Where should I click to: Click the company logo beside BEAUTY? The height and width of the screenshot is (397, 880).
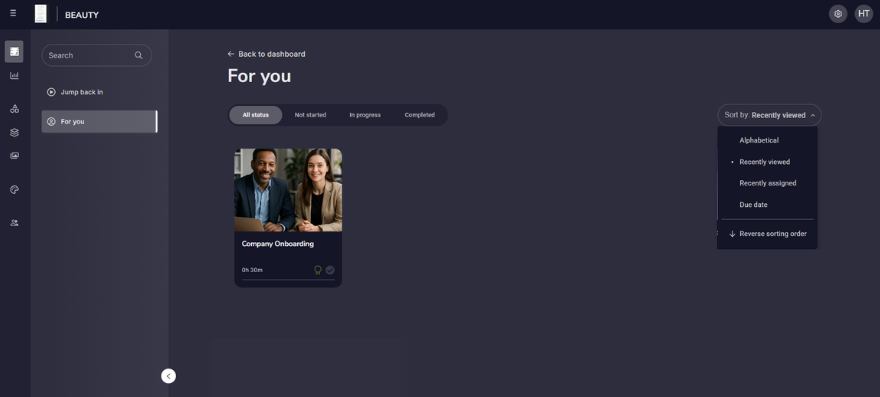(x=41, y=14)
